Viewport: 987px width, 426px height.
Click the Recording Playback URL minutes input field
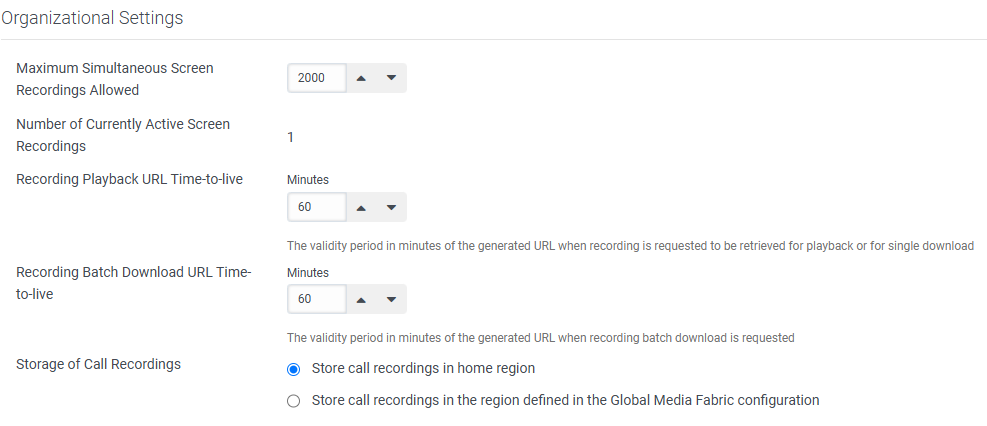tap(317, 207)
